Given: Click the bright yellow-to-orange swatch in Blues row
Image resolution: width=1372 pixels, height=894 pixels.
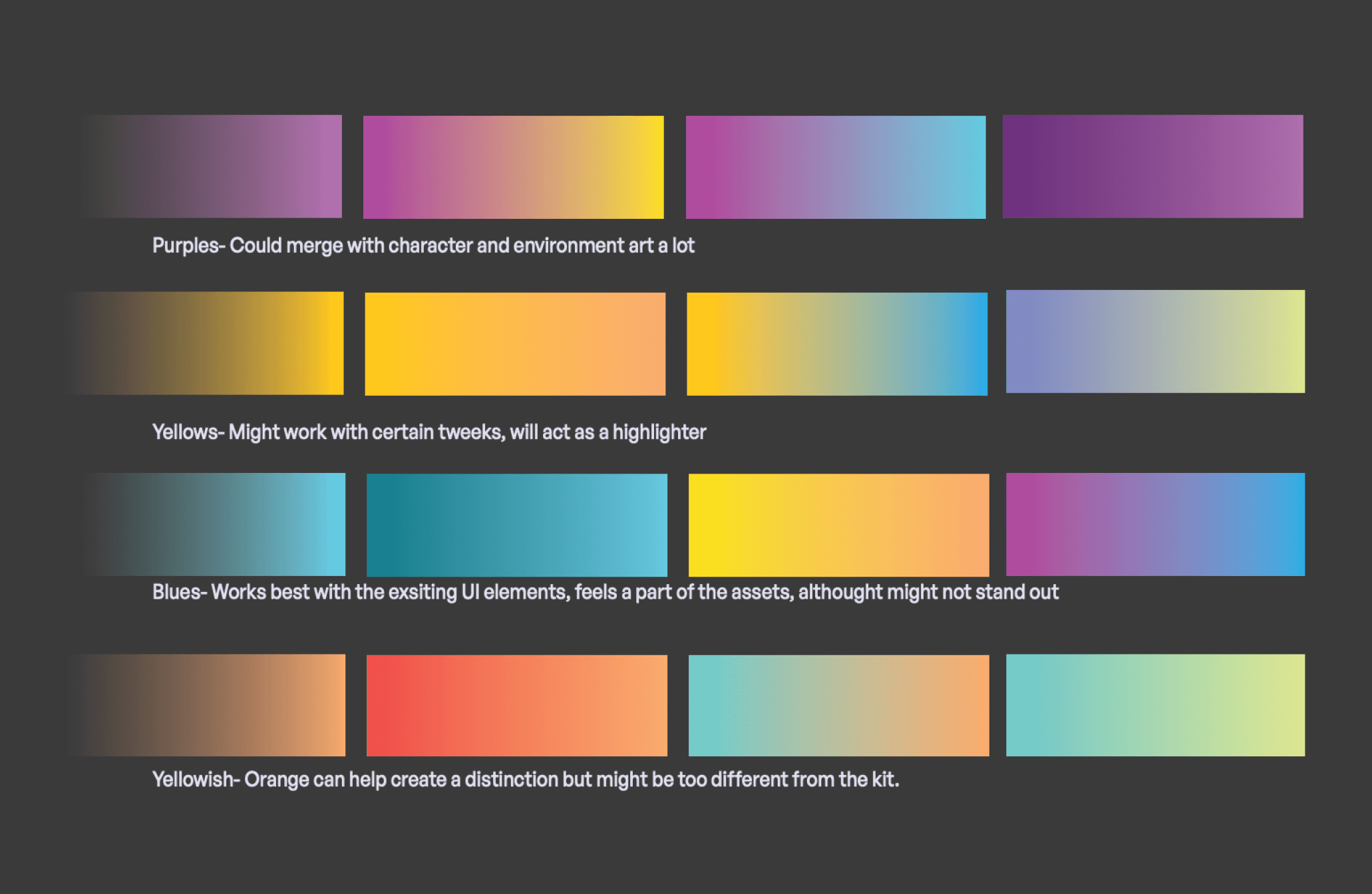Looking at the screenshot, I should 838,525.
